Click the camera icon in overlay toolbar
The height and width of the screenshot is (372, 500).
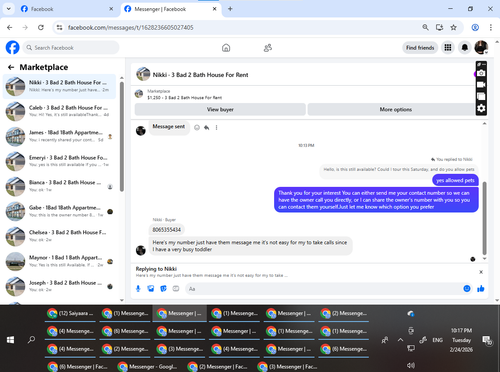pos(481,73)
